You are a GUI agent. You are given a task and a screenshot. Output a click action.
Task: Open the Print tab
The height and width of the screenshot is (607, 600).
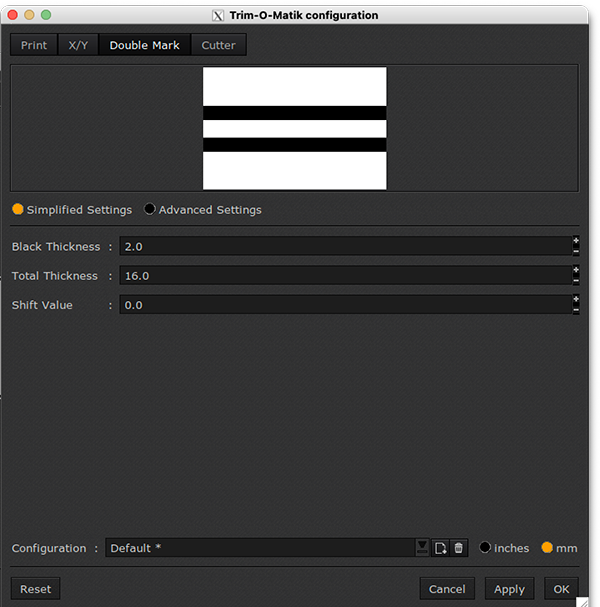click(x=34, y=45)
